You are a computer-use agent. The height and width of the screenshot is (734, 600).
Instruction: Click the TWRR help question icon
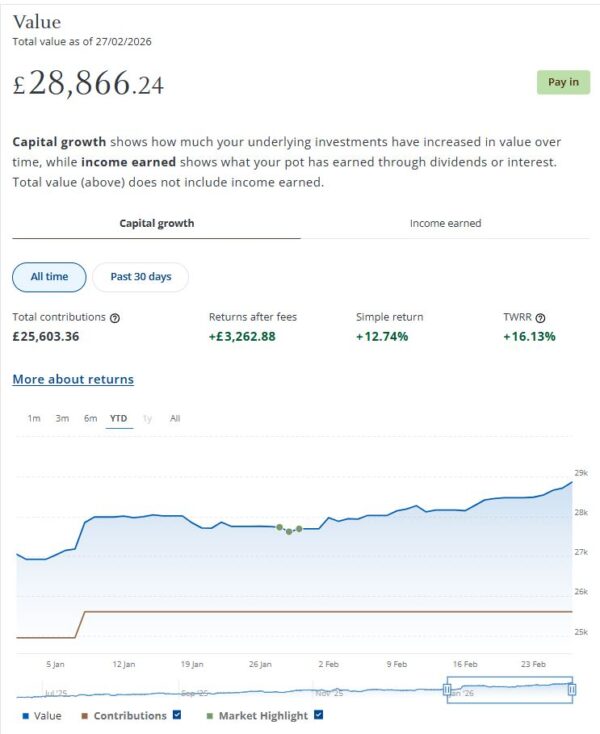[x=541, y=318]
